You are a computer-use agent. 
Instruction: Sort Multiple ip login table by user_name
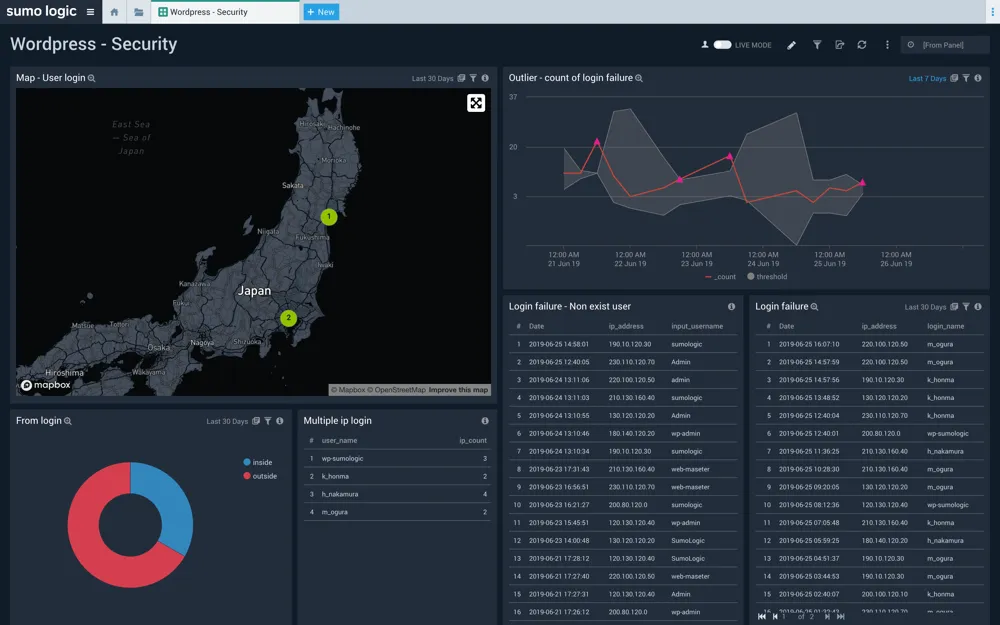(339, 441)
